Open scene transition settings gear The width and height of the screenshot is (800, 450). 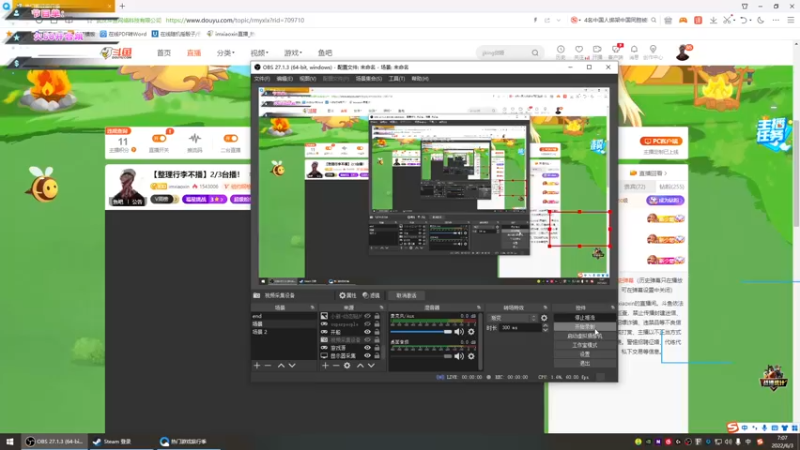tap(544, 318)
